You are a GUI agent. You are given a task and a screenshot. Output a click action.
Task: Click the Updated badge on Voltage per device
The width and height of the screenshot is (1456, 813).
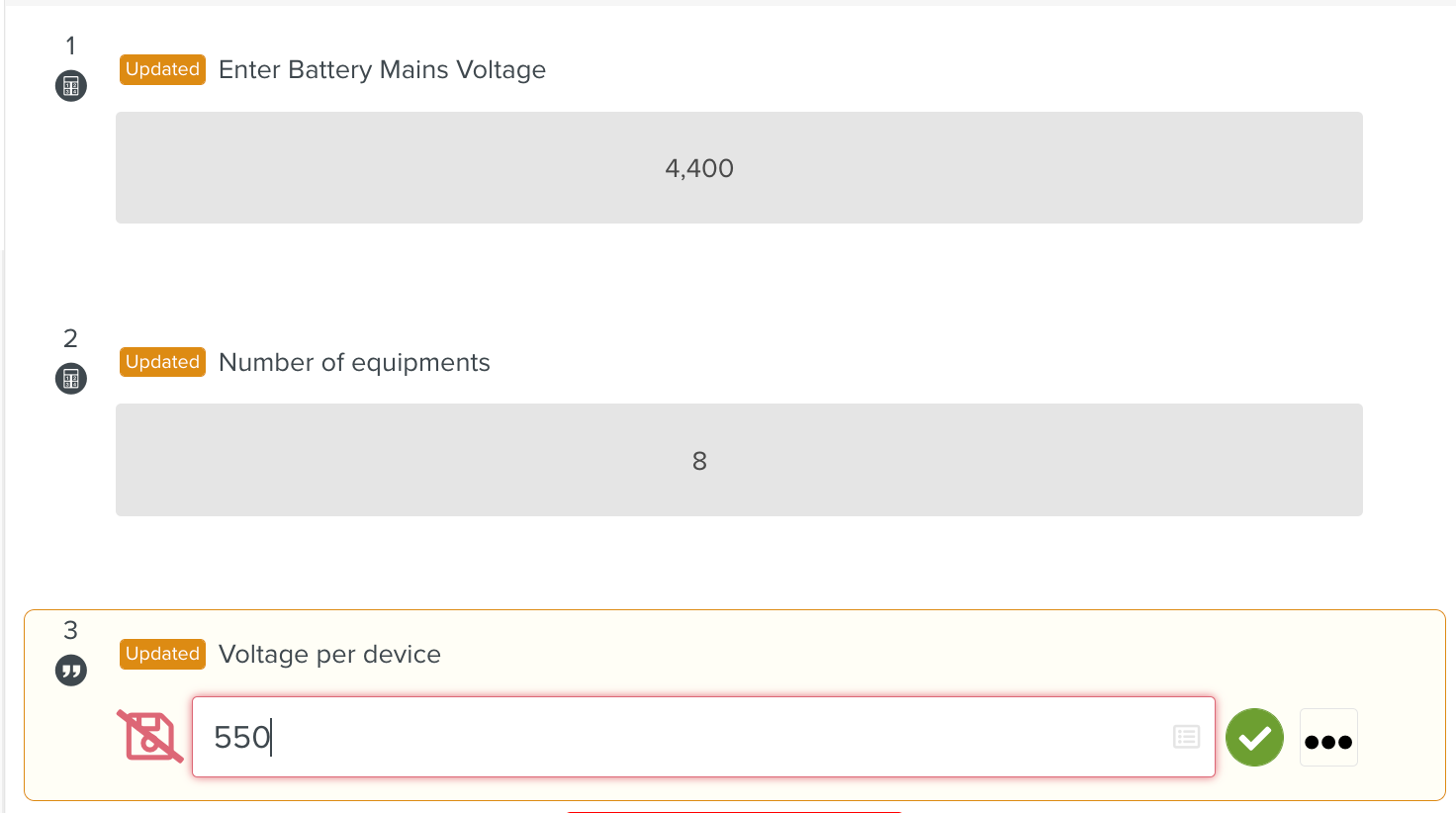[162, 655]
